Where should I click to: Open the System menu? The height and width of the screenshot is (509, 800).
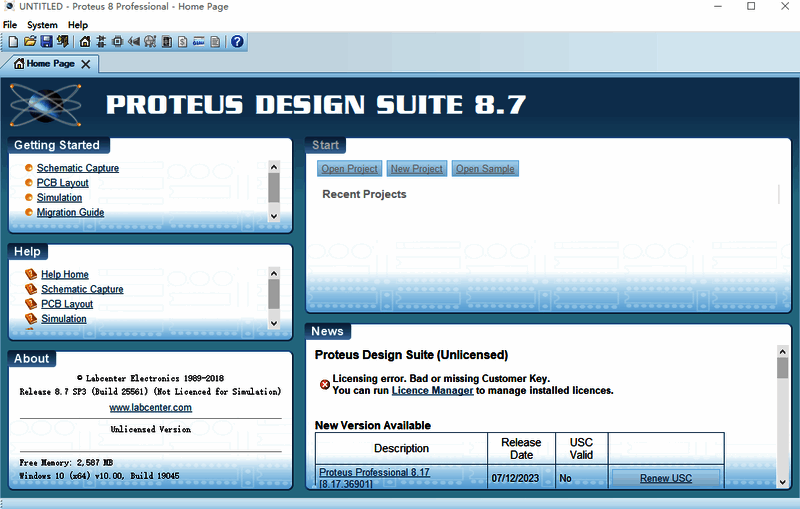tap(42, 25)
